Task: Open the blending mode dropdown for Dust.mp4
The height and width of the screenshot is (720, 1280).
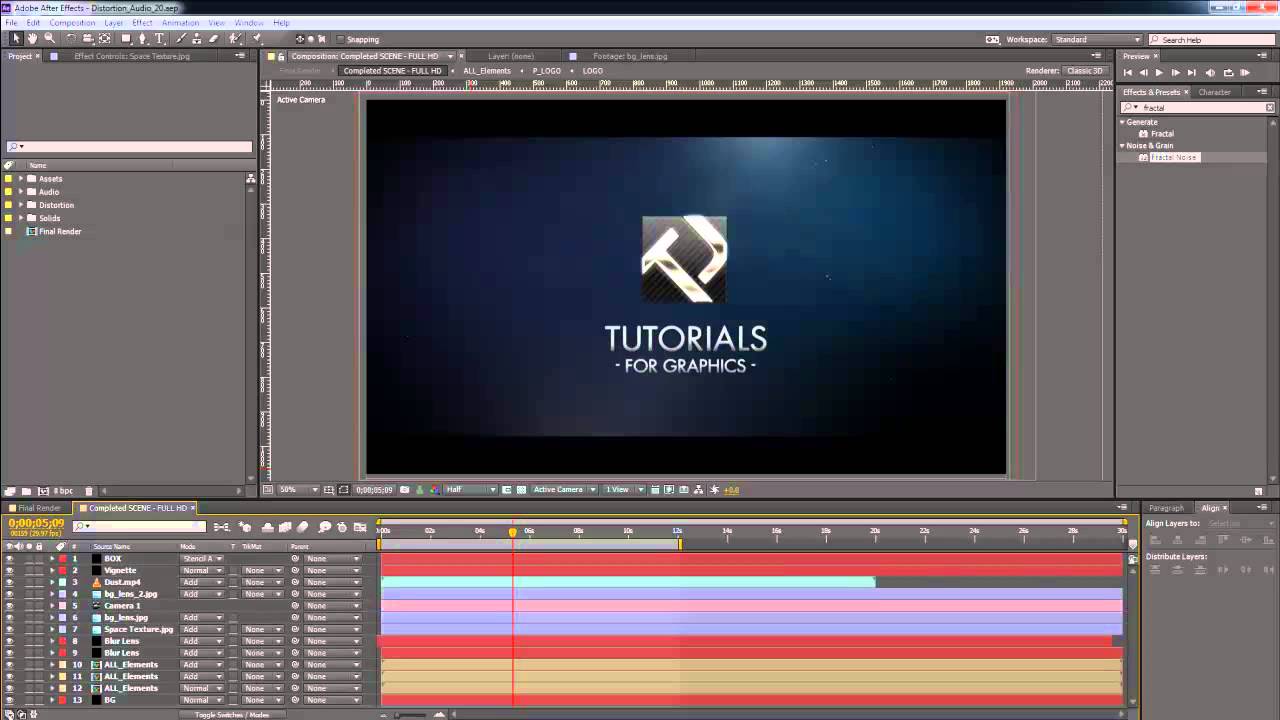Action: [x=203, y=582]
